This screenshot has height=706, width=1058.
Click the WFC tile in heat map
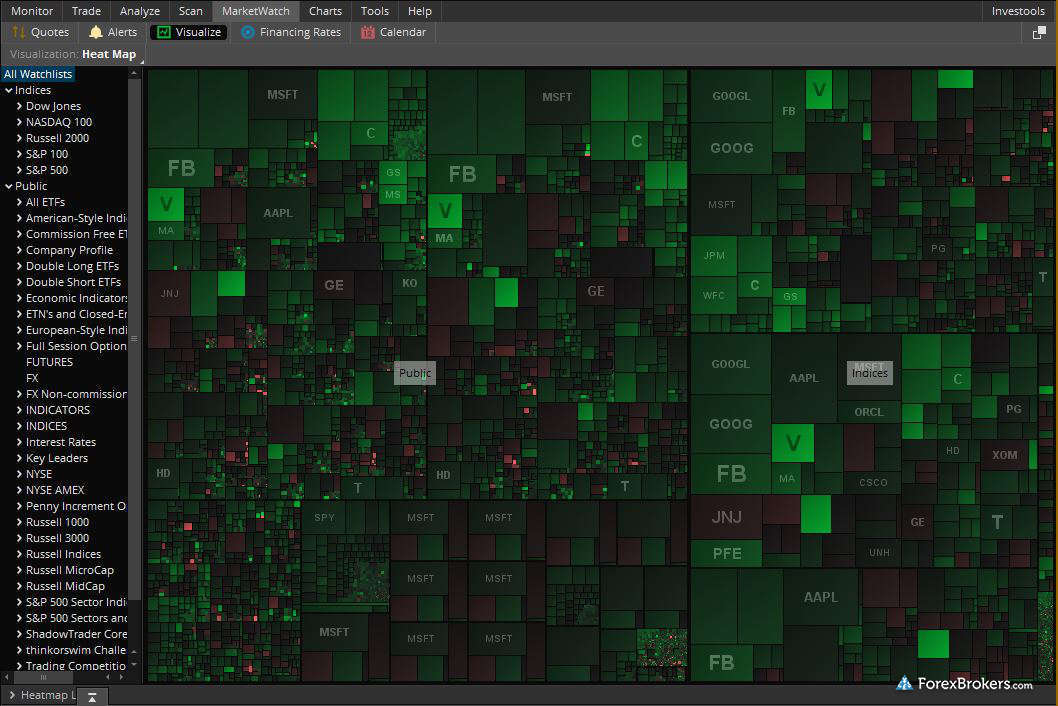coord(714,296)
